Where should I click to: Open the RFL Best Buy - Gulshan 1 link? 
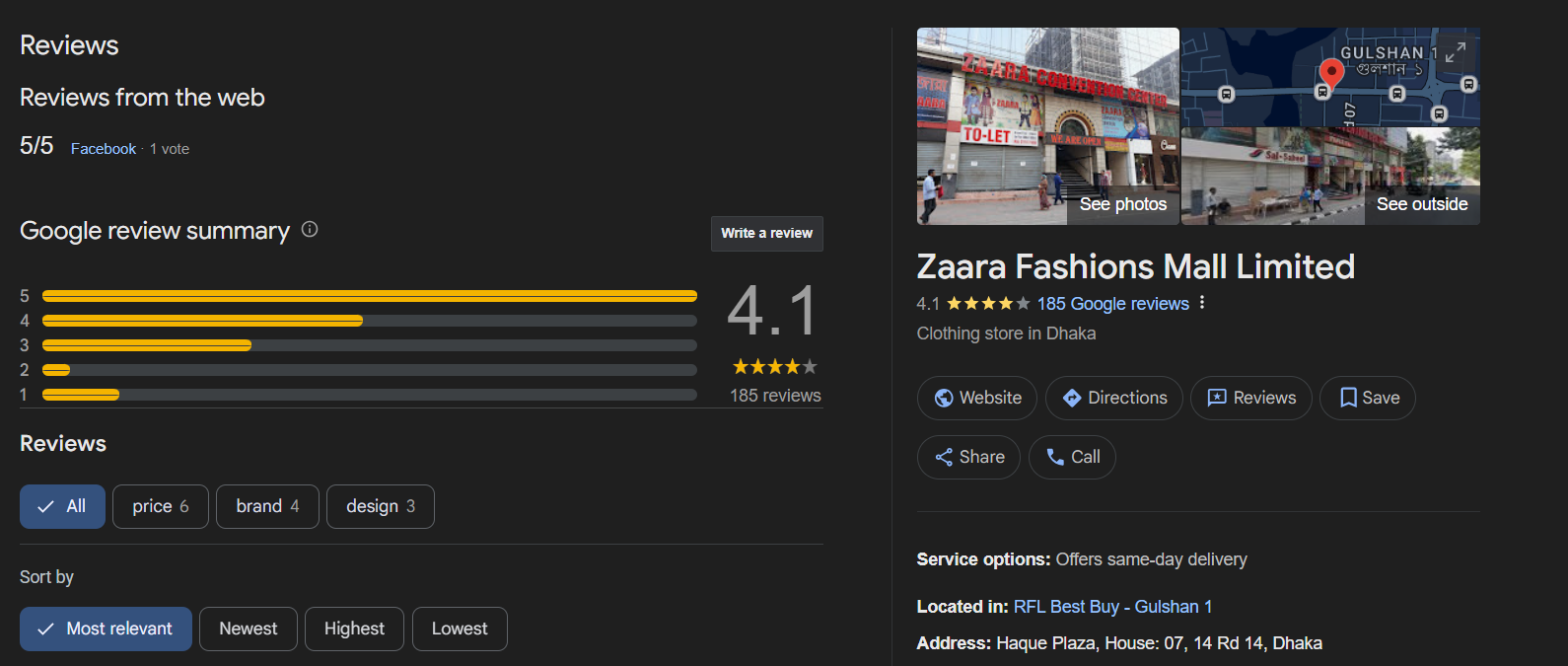[1112, 607]
